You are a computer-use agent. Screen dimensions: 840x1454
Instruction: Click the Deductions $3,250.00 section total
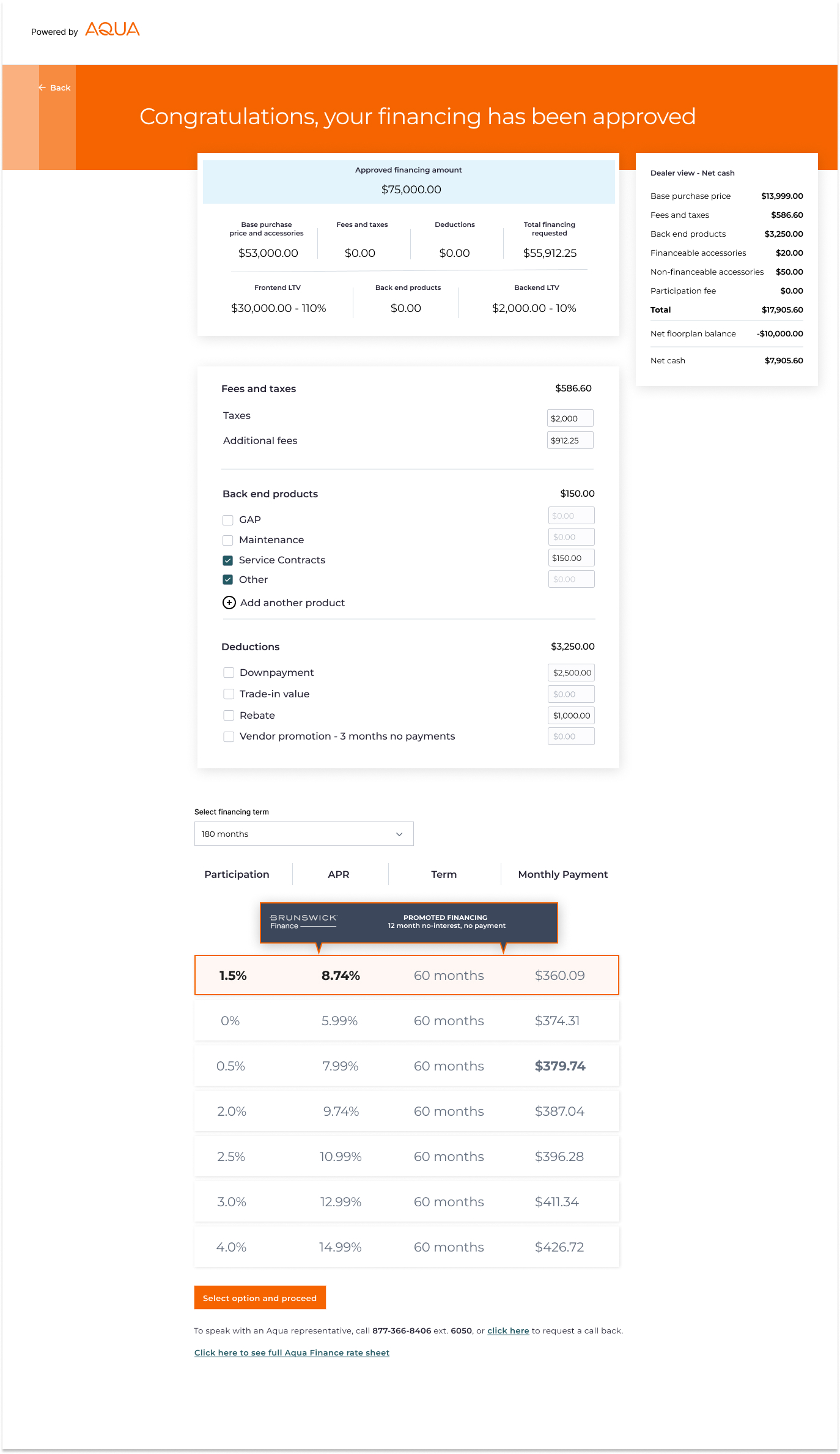[x=573, y=647]
